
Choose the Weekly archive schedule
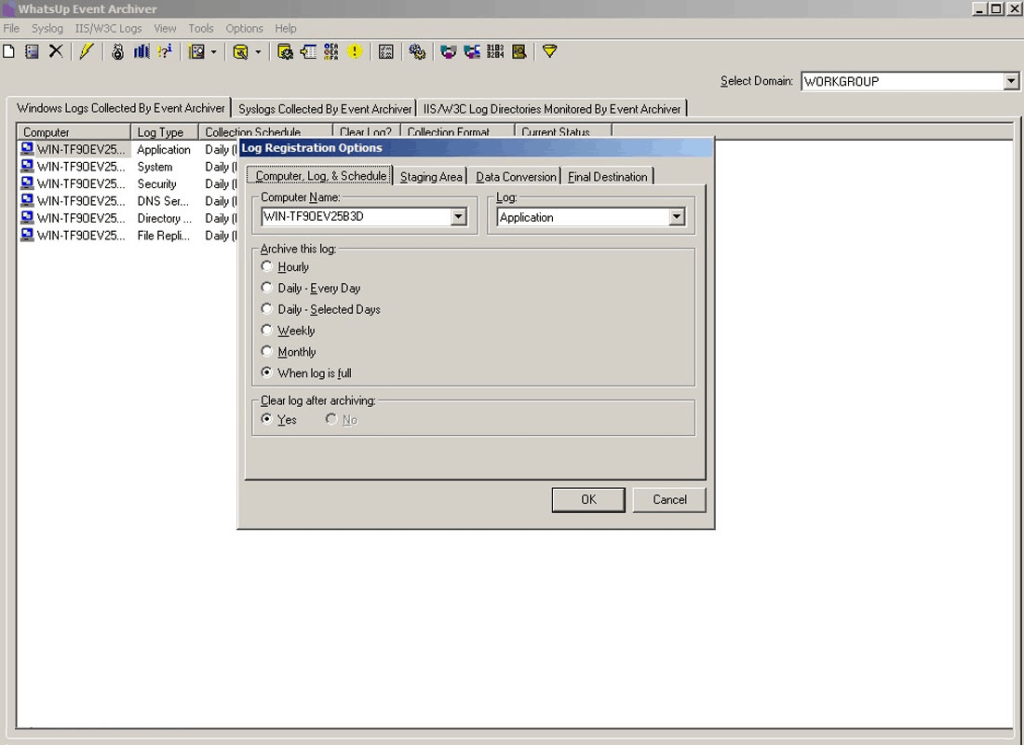pos(267,330)
